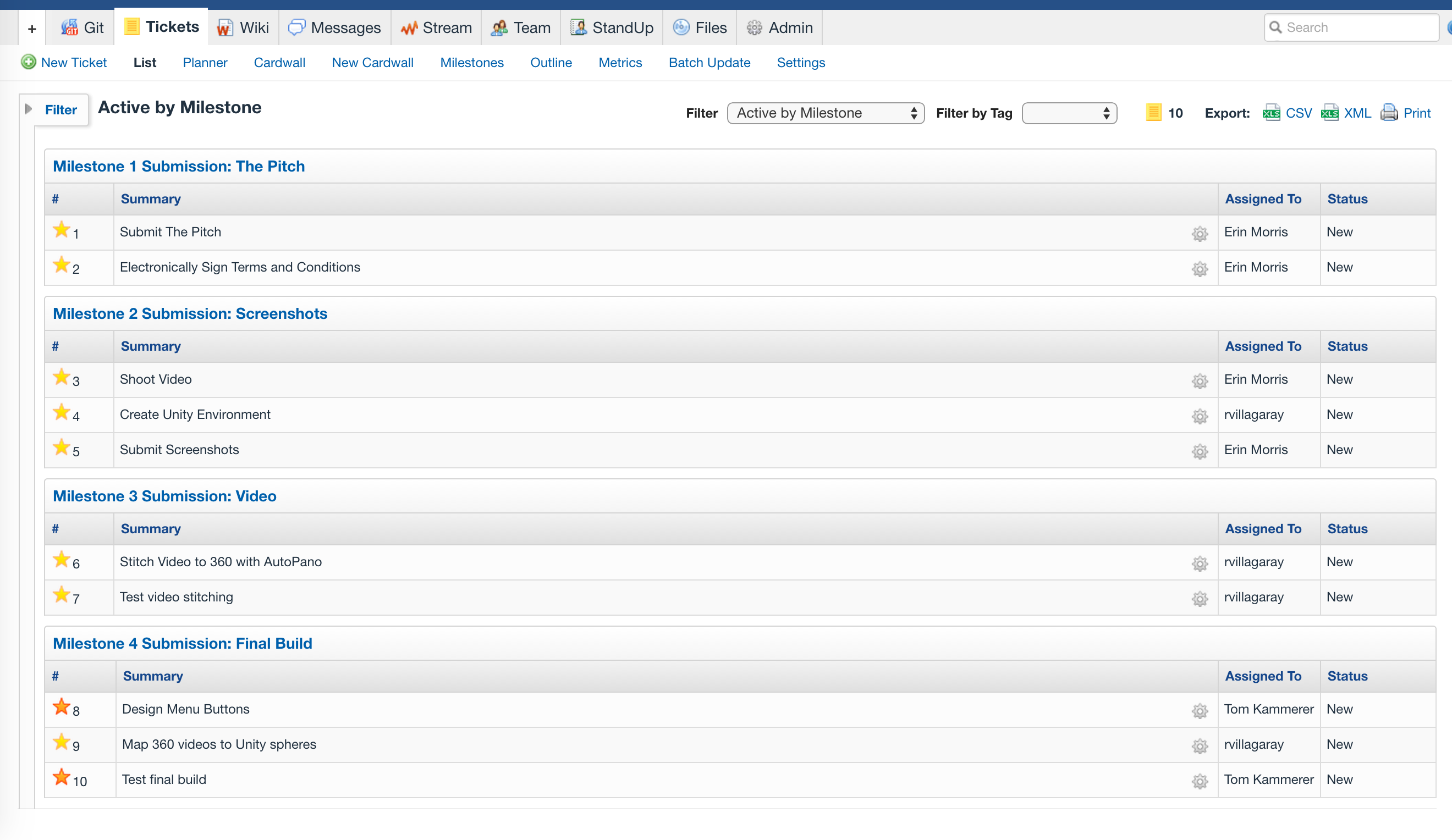Expand the Filter panel triangle
1452x840 pixels.
(x=28, y=109)
